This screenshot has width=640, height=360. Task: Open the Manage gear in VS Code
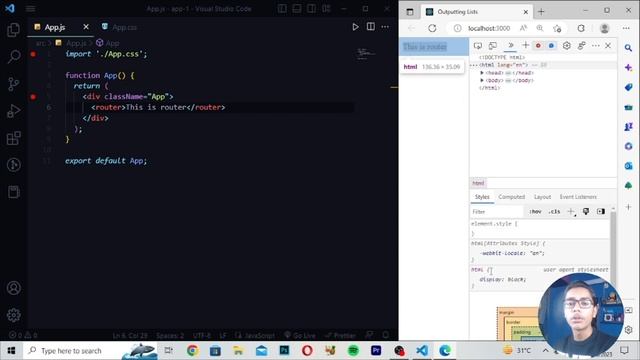(x=13, y=315)
